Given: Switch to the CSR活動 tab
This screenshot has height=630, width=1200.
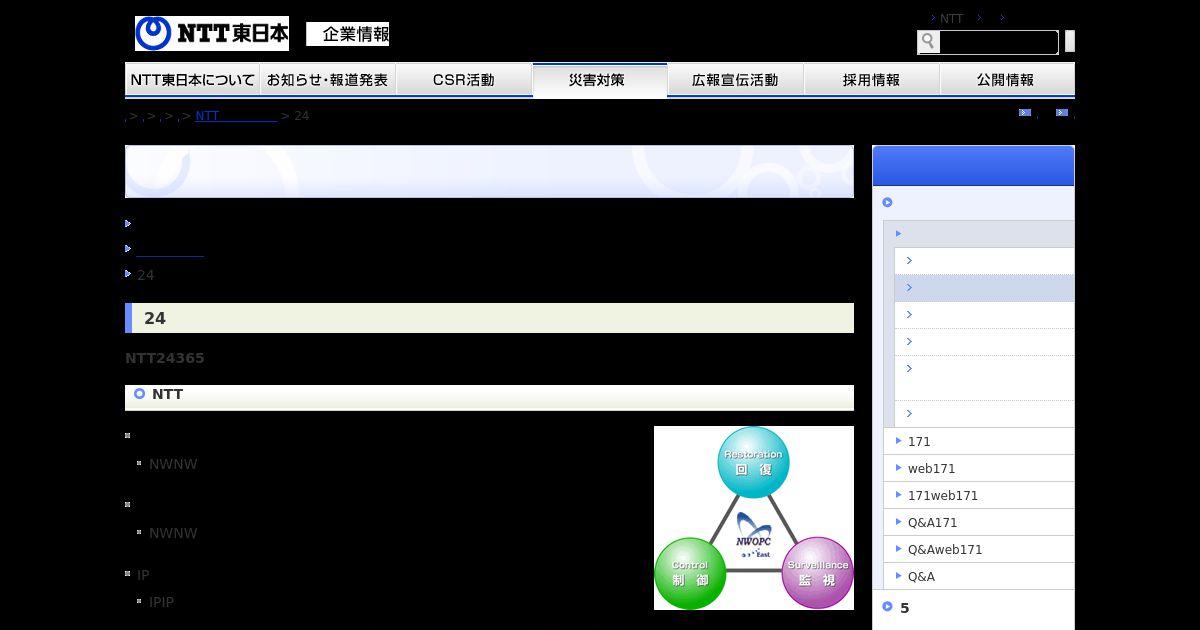Looking at the screenshot, I should tap(464, 80).
